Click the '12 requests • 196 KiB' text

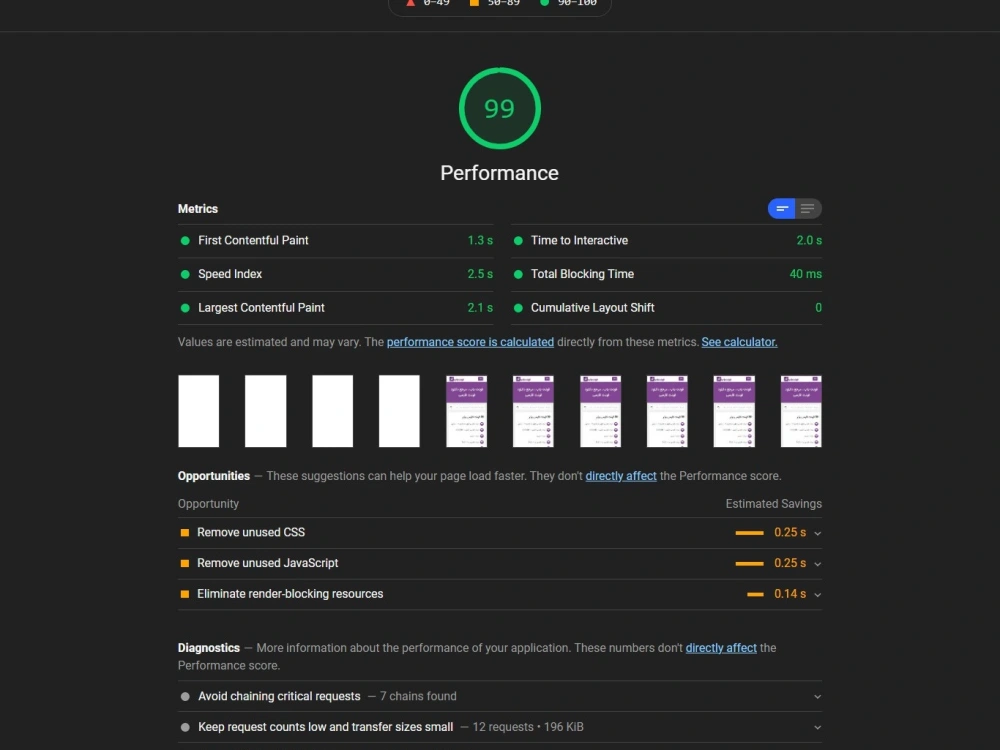[528, 727]
